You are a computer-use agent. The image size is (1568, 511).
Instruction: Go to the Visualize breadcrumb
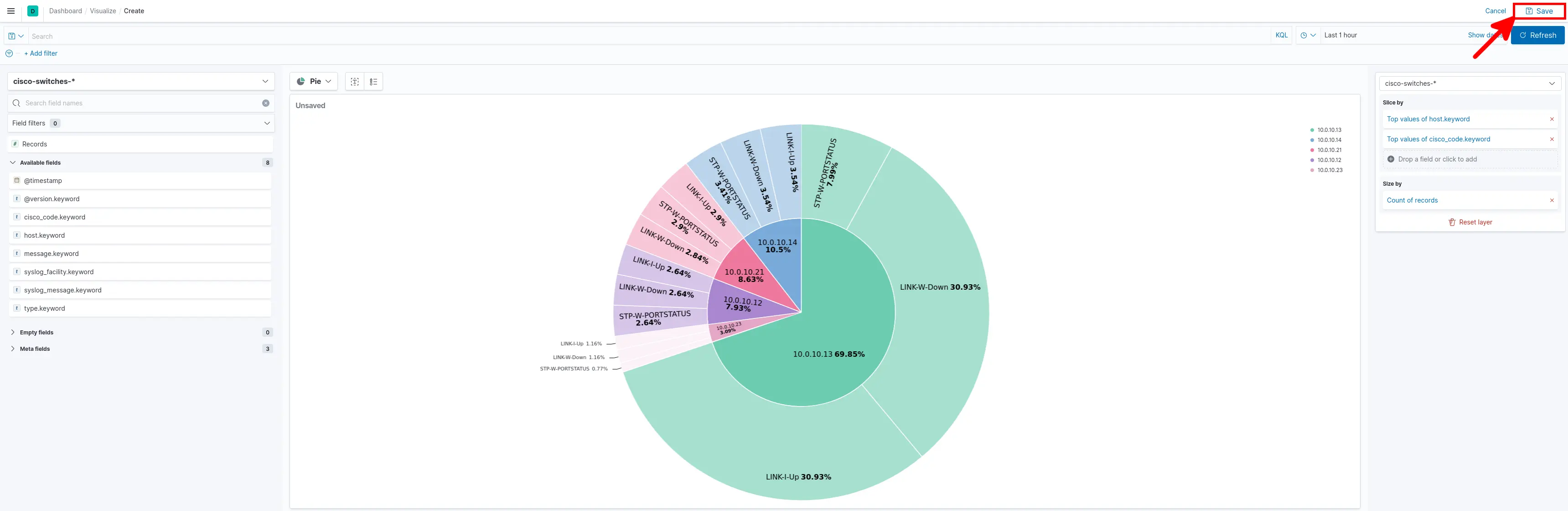[x=103, y=11]
